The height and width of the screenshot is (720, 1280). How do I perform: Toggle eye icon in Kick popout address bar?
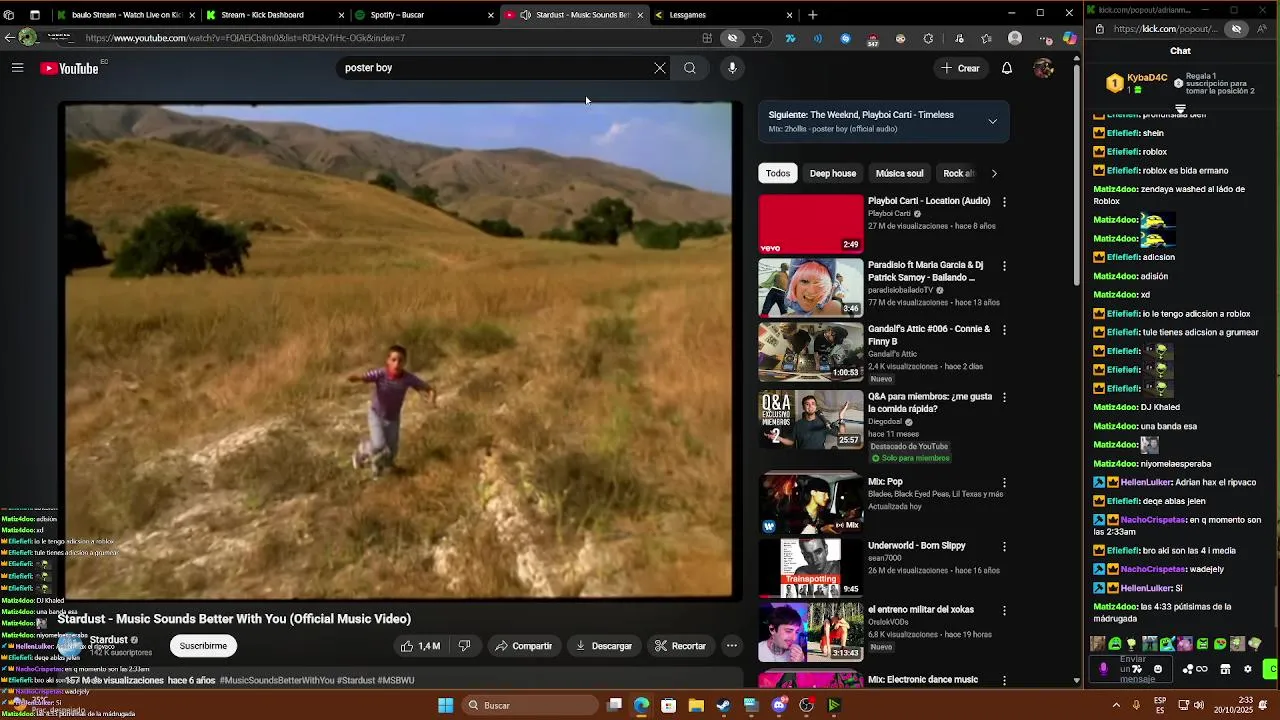coord(1236,29)
